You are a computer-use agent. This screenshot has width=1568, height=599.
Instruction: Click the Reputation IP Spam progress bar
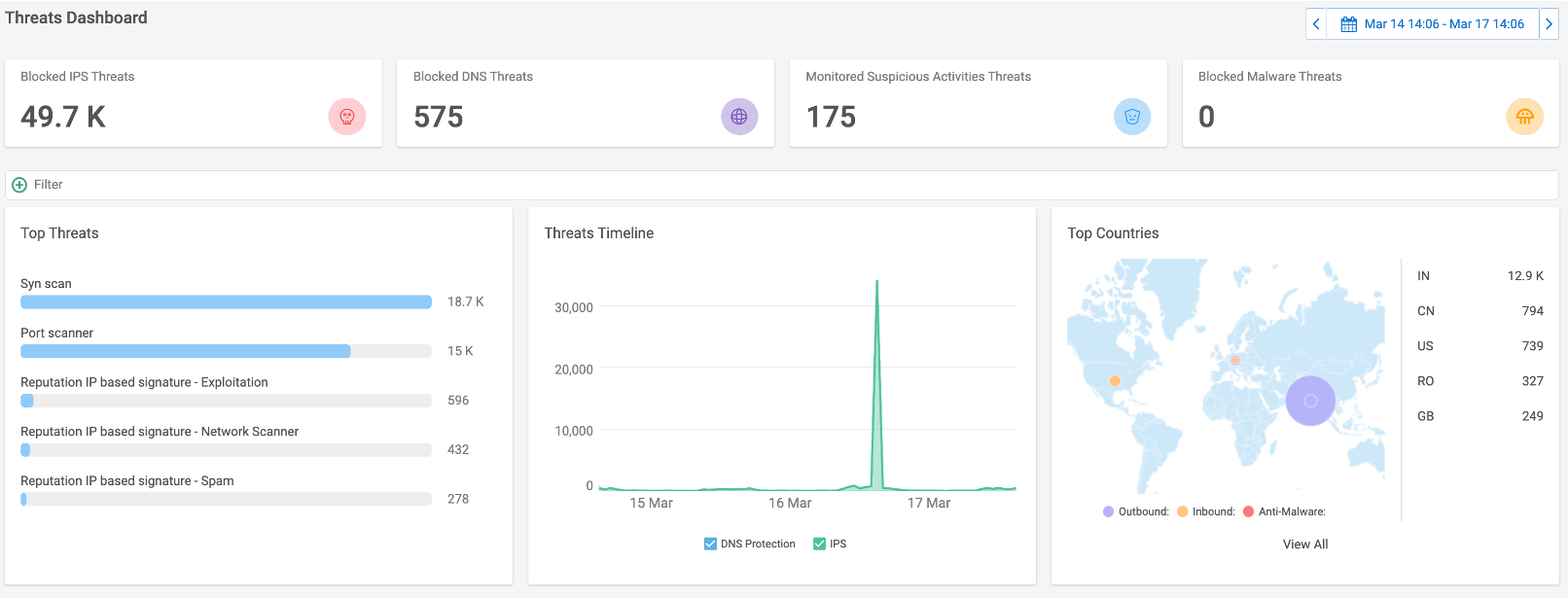(x=226, y=499)
